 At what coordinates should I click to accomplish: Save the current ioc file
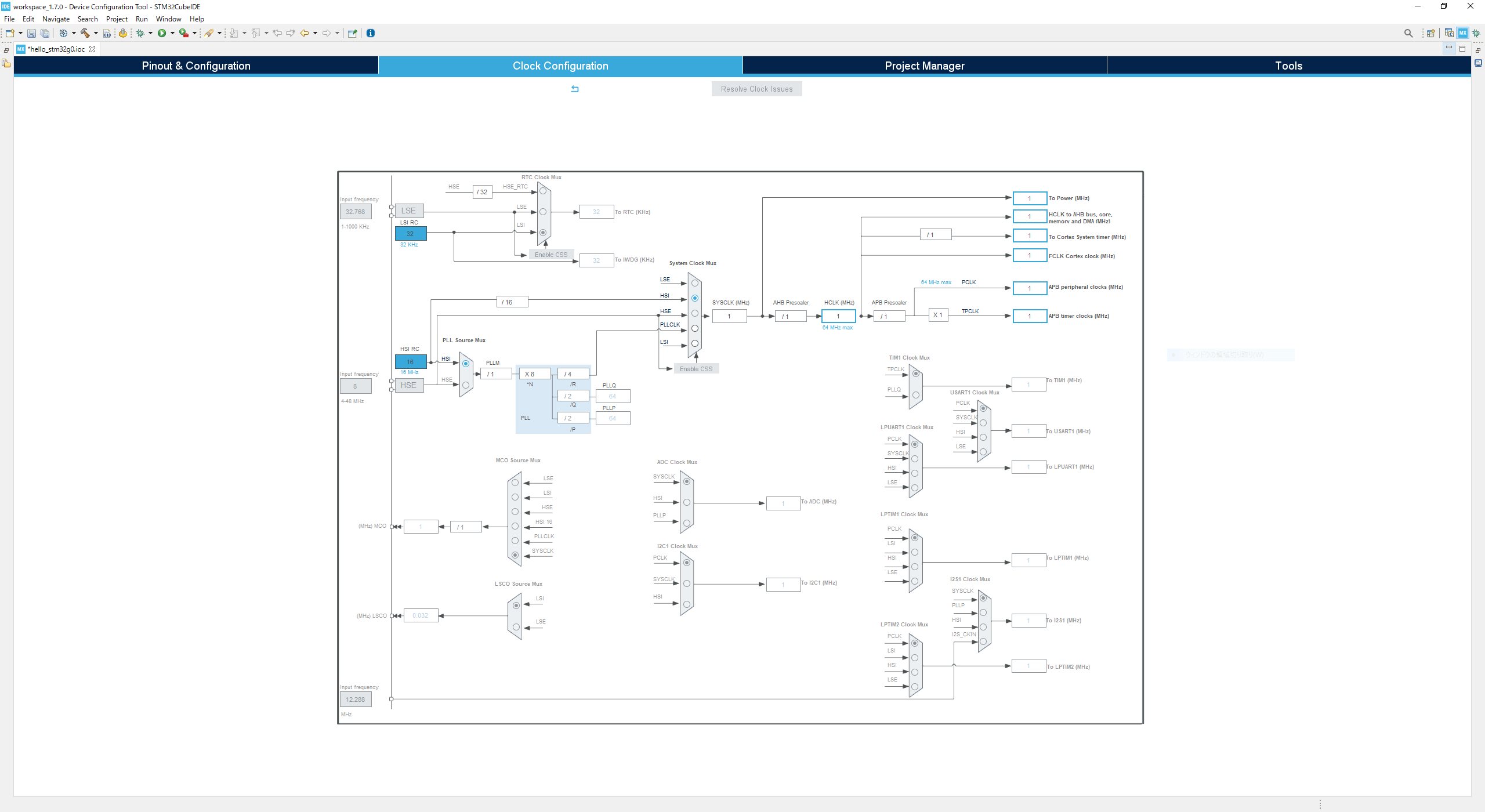tap(31, 33)
